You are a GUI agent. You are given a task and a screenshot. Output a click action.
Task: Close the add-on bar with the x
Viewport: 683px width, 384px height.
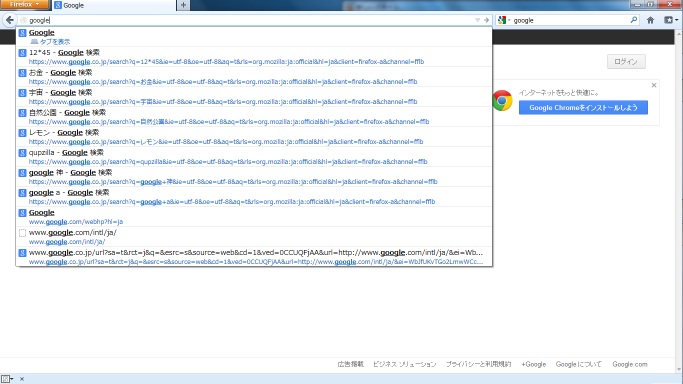tap(22, 379)
